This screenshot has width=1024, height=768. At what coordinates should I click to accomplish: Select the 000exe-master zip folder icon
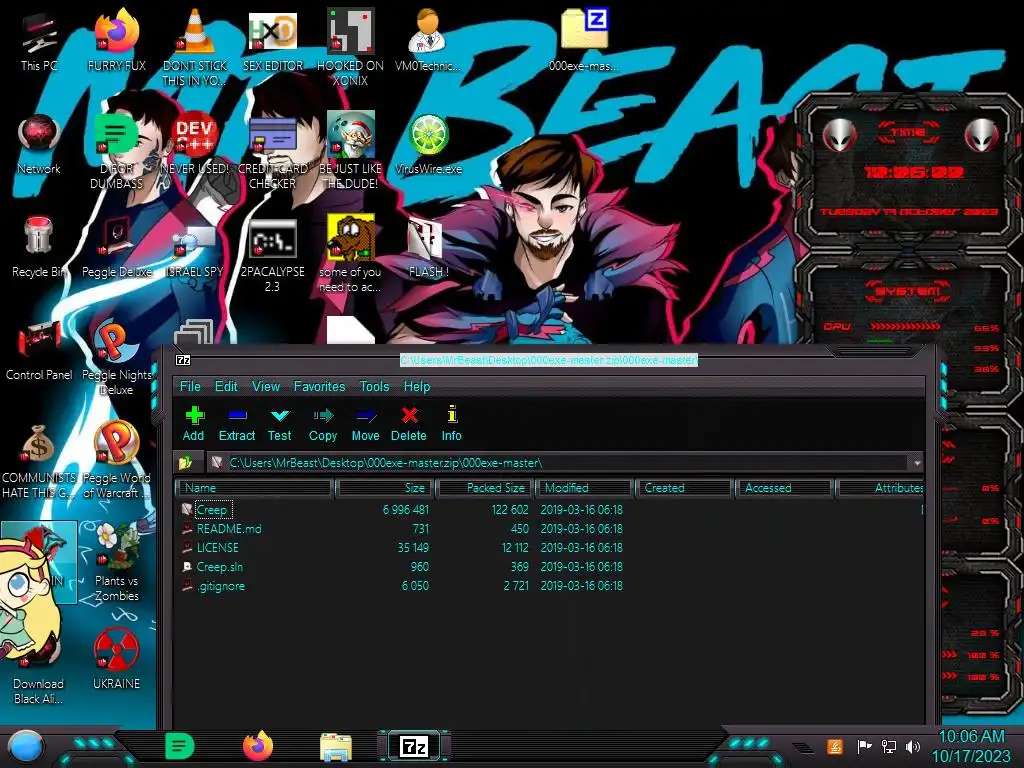coord(584,42)
